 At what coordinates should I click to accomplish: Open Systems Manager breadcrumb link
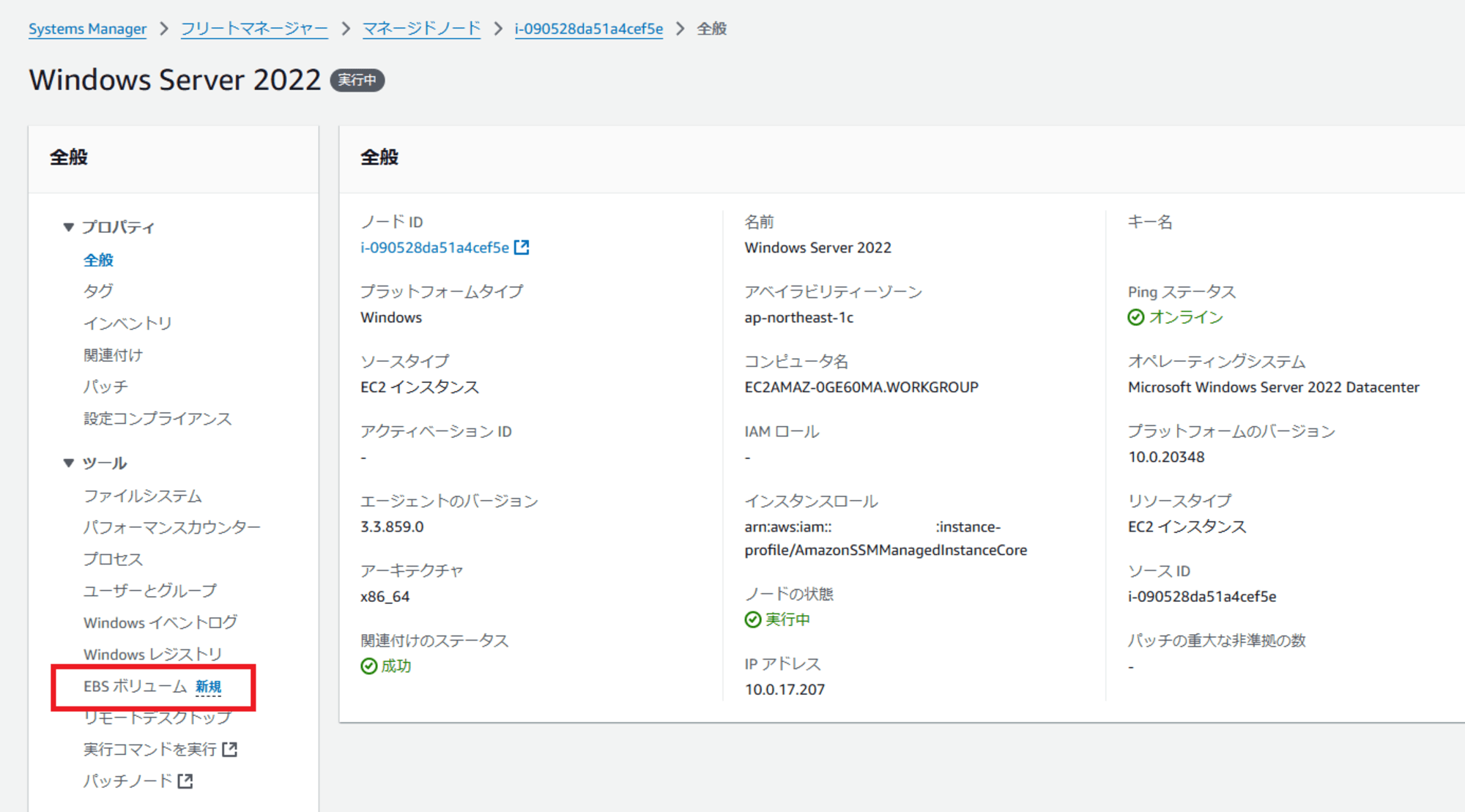click(87, 29)
